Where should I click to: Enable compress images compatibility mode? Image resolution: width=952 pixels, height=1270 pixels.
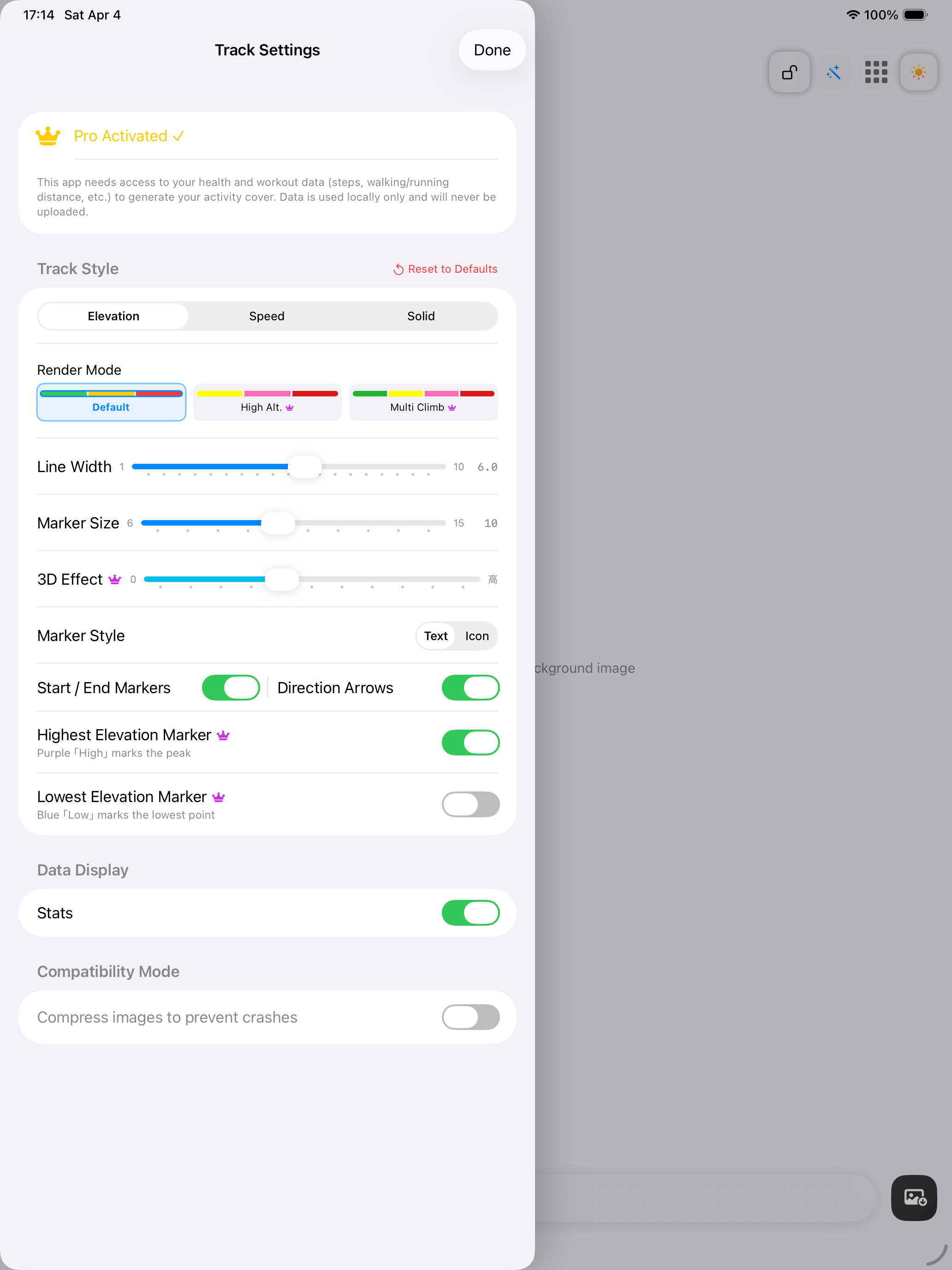tap(470, 1017)
